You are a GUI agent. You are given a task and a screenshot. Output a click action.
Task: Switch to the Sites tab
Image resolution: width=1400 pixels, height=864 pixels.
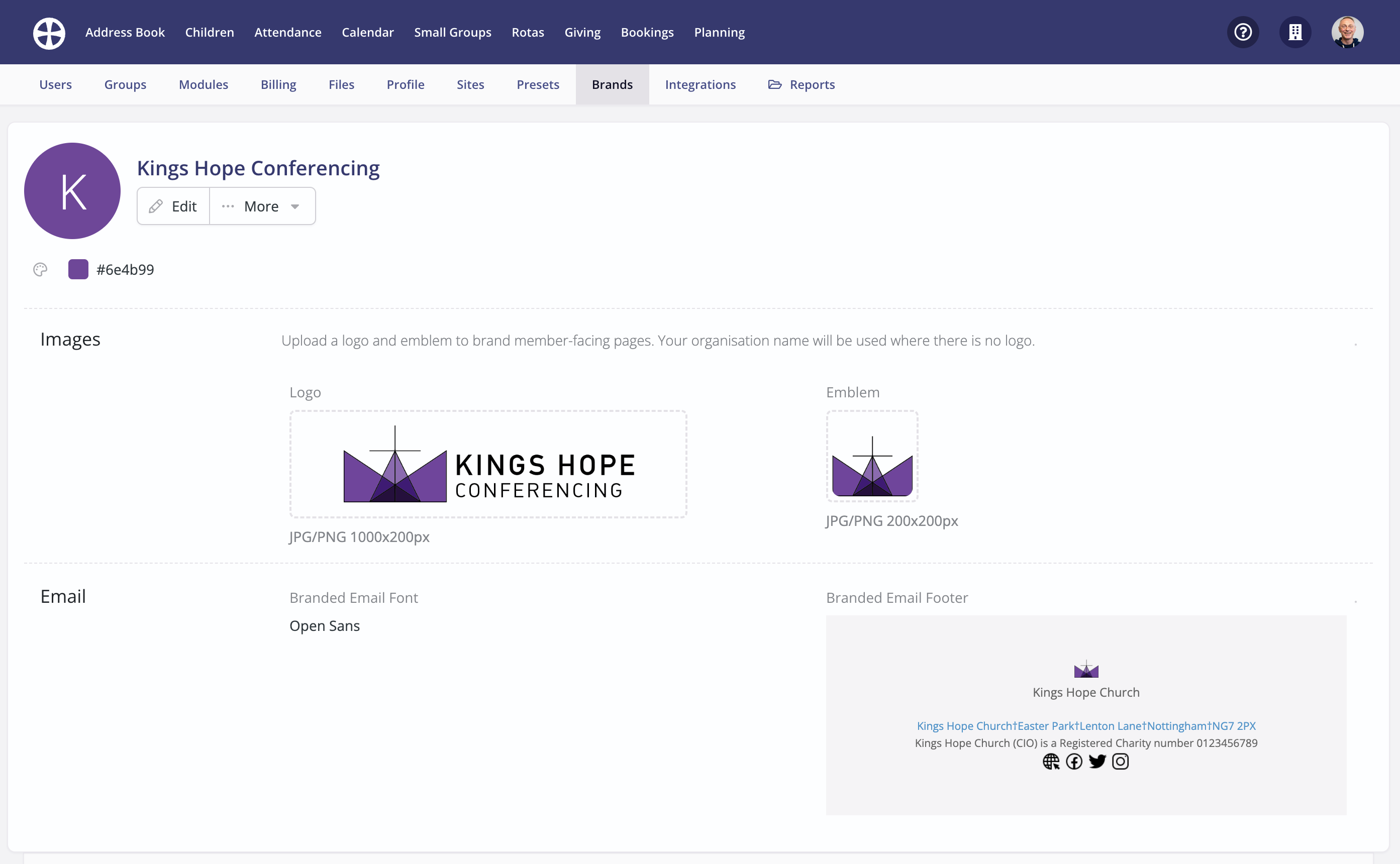(x=470, y=84)
